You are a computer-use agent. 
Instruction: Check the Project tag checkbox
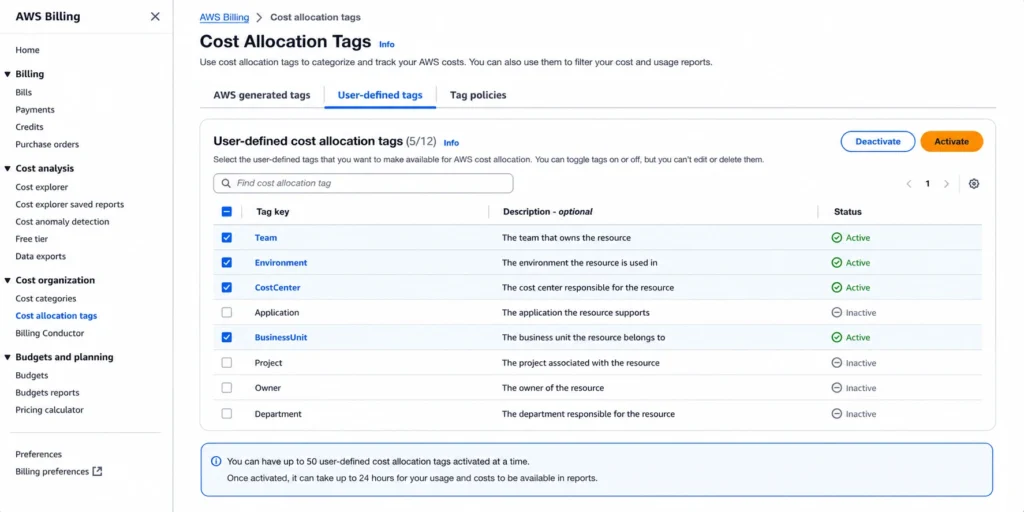227,362
